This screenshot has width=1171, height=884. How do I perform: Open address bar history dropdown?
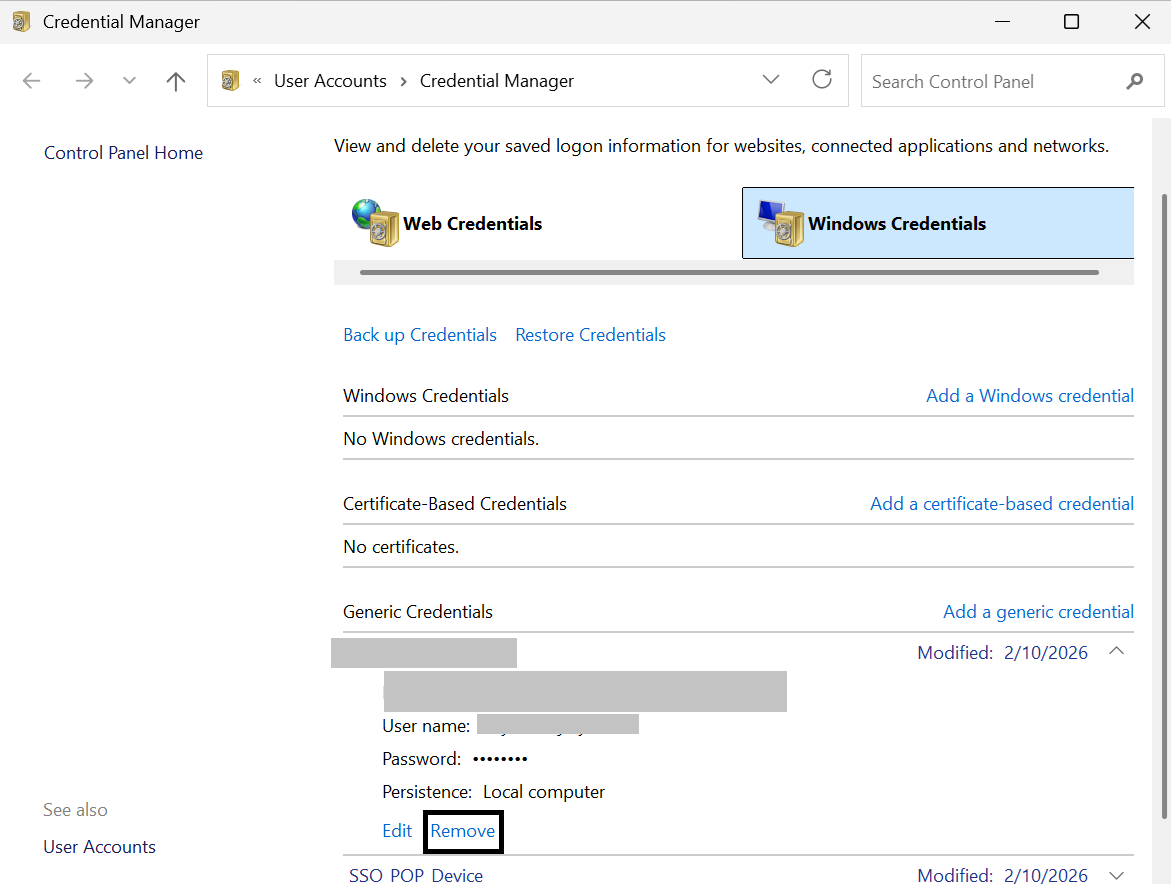tap(771, 79)
